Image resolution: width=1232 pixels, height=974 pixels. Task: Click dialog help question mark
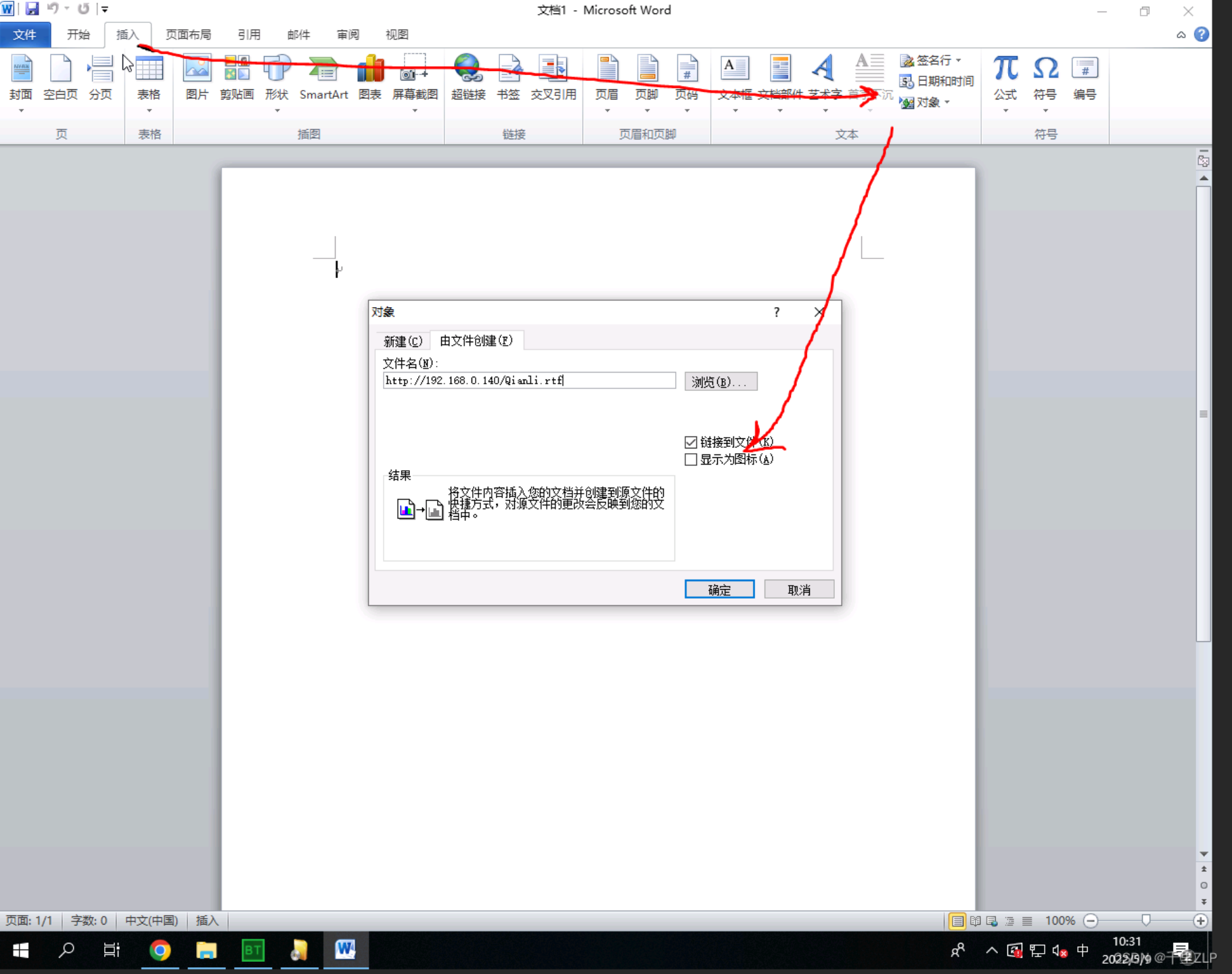click(x=777, y=312)
